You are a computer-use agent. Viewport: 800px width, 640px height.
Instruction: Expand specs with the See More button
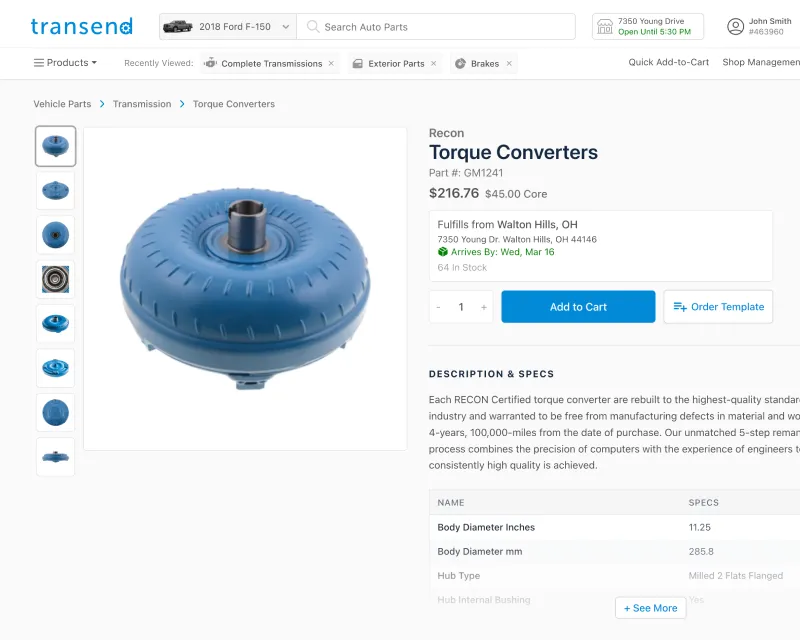tap(650, 608)
